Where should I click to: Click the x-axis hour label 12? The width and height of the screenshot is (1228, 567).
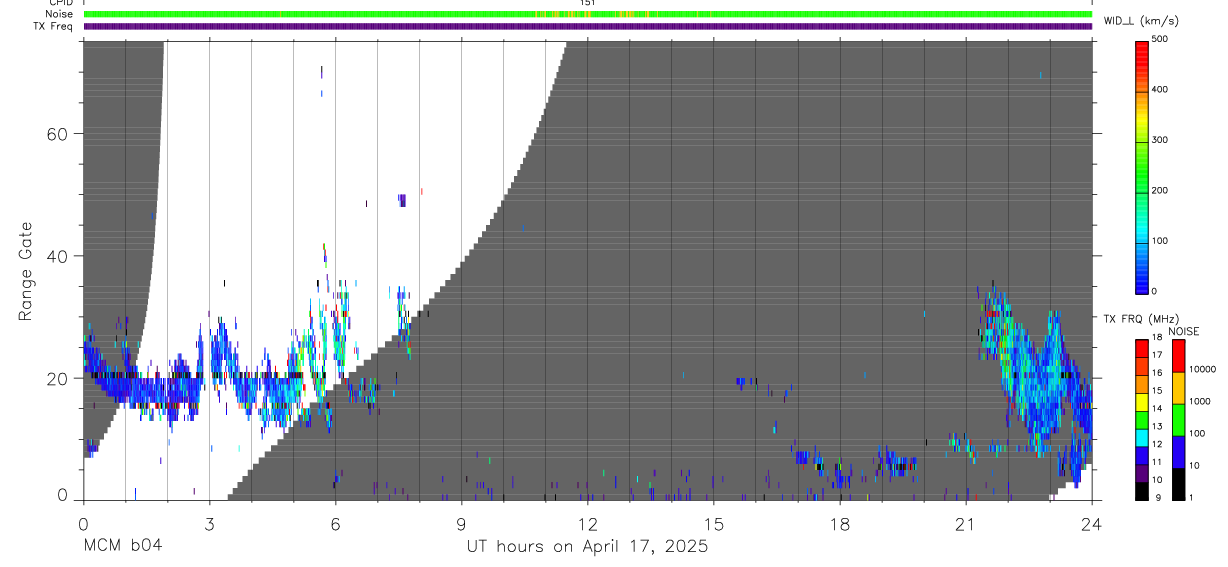[x=587, y=523]
